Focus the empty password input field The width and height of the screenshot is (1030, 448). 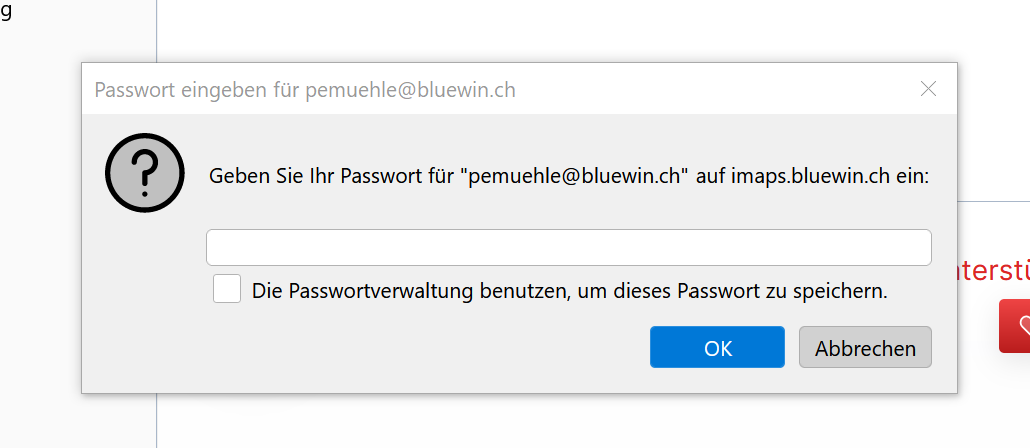568,247
